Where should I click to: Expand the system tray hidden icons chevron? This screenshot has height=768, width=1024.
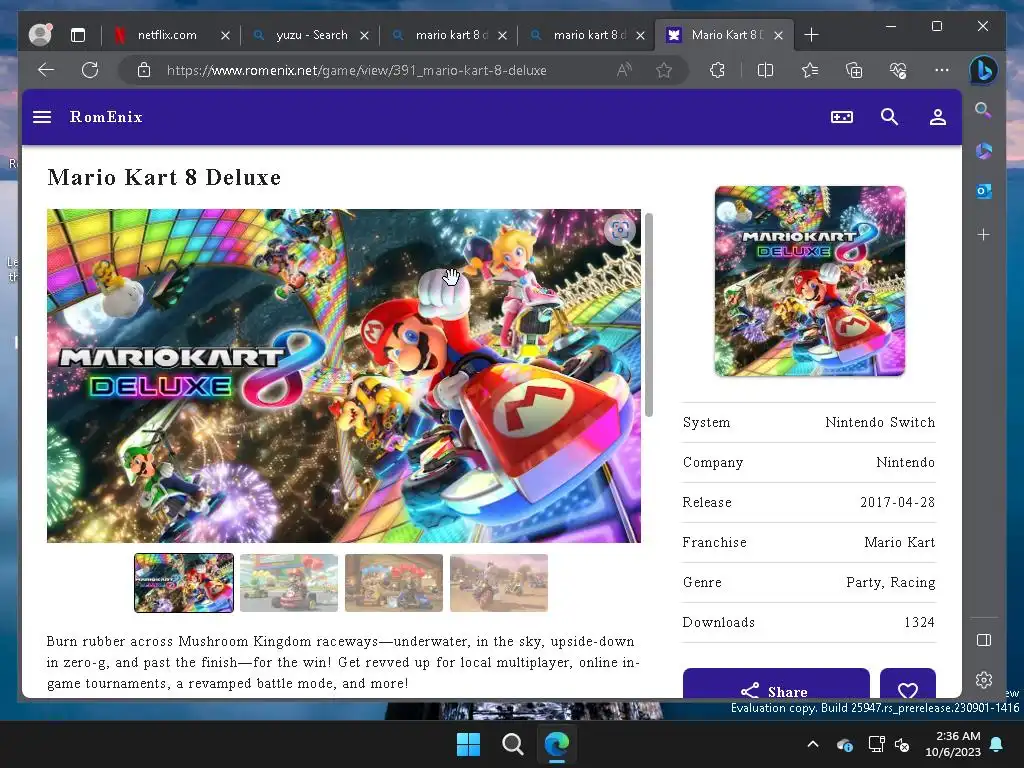813,744
